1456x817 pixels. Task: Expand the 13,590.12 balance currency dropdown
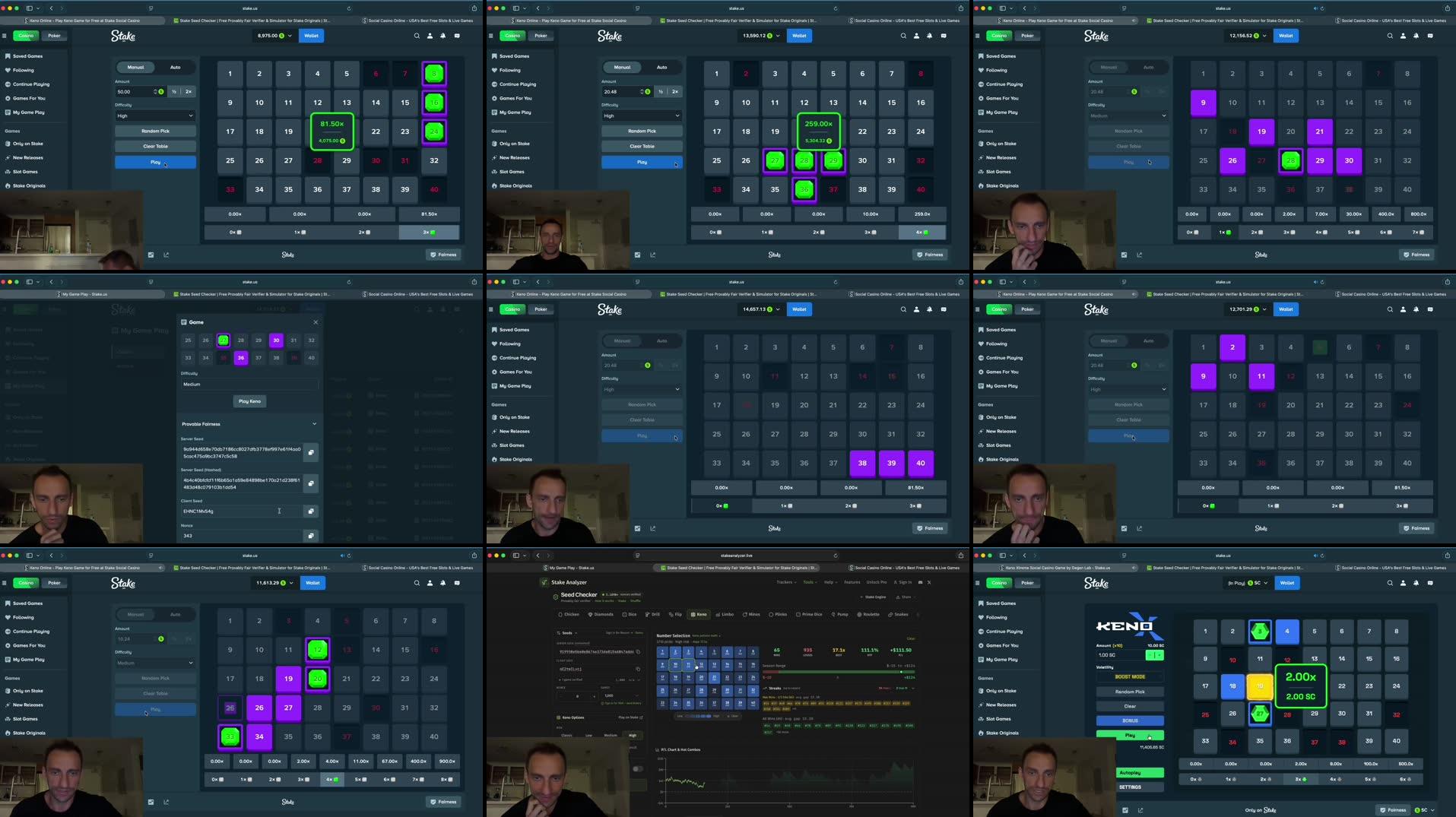[778, 36]
